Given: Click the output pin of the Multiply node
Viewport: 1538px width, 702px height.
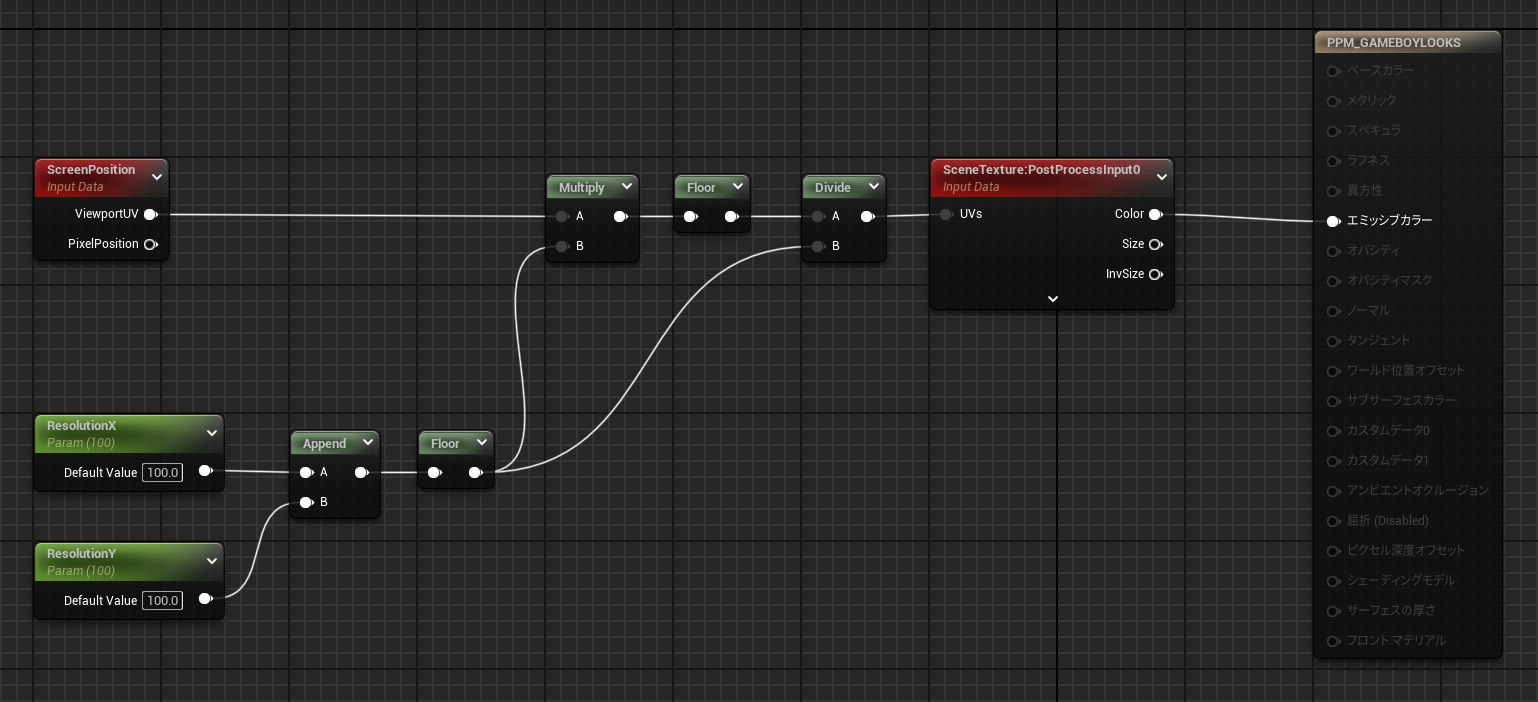Looking at the screenshot, I should pyautogui.click(x=621, y=216).
